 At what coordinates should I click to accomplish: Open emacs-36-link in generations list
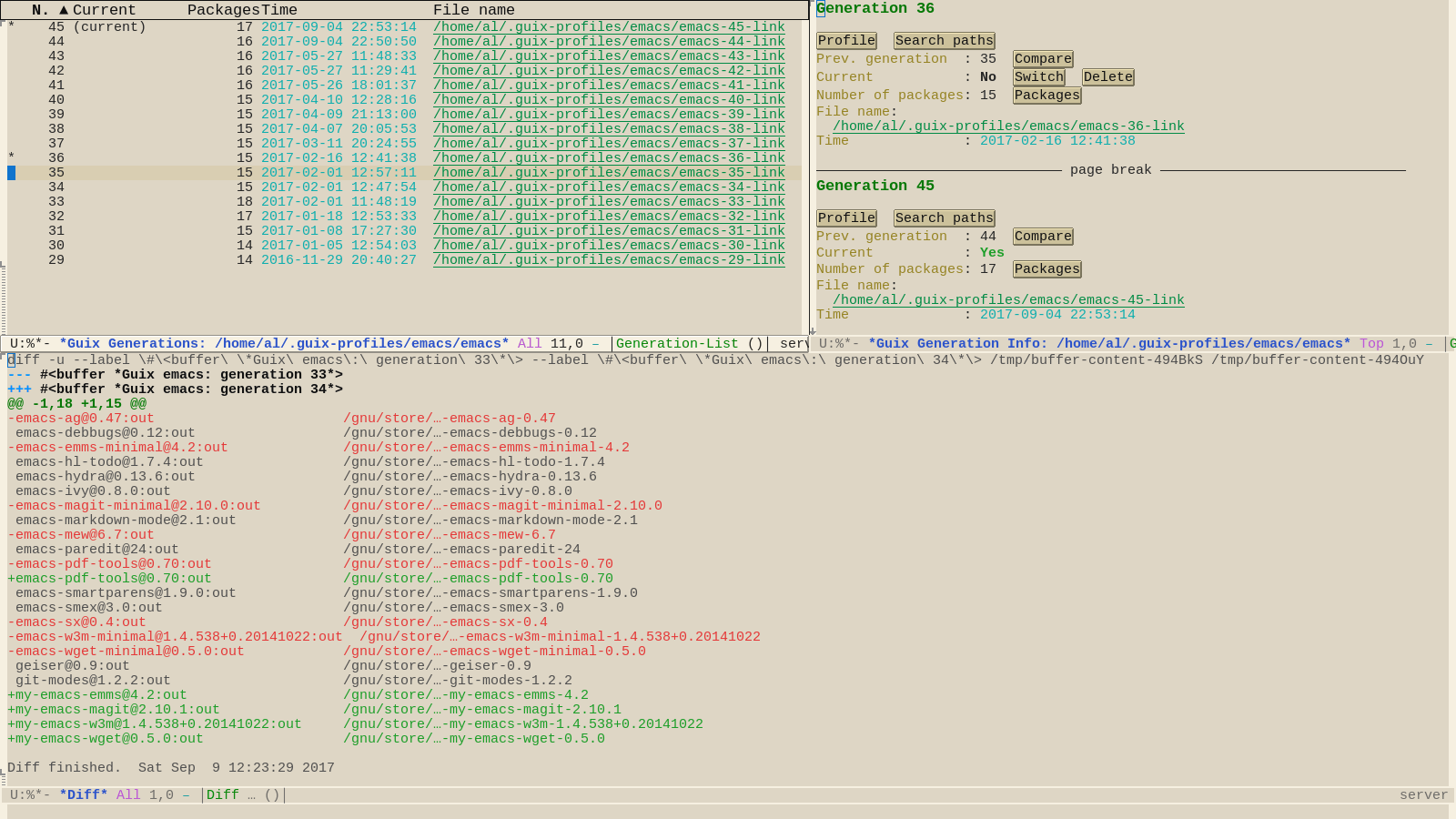tap(609, 158)
